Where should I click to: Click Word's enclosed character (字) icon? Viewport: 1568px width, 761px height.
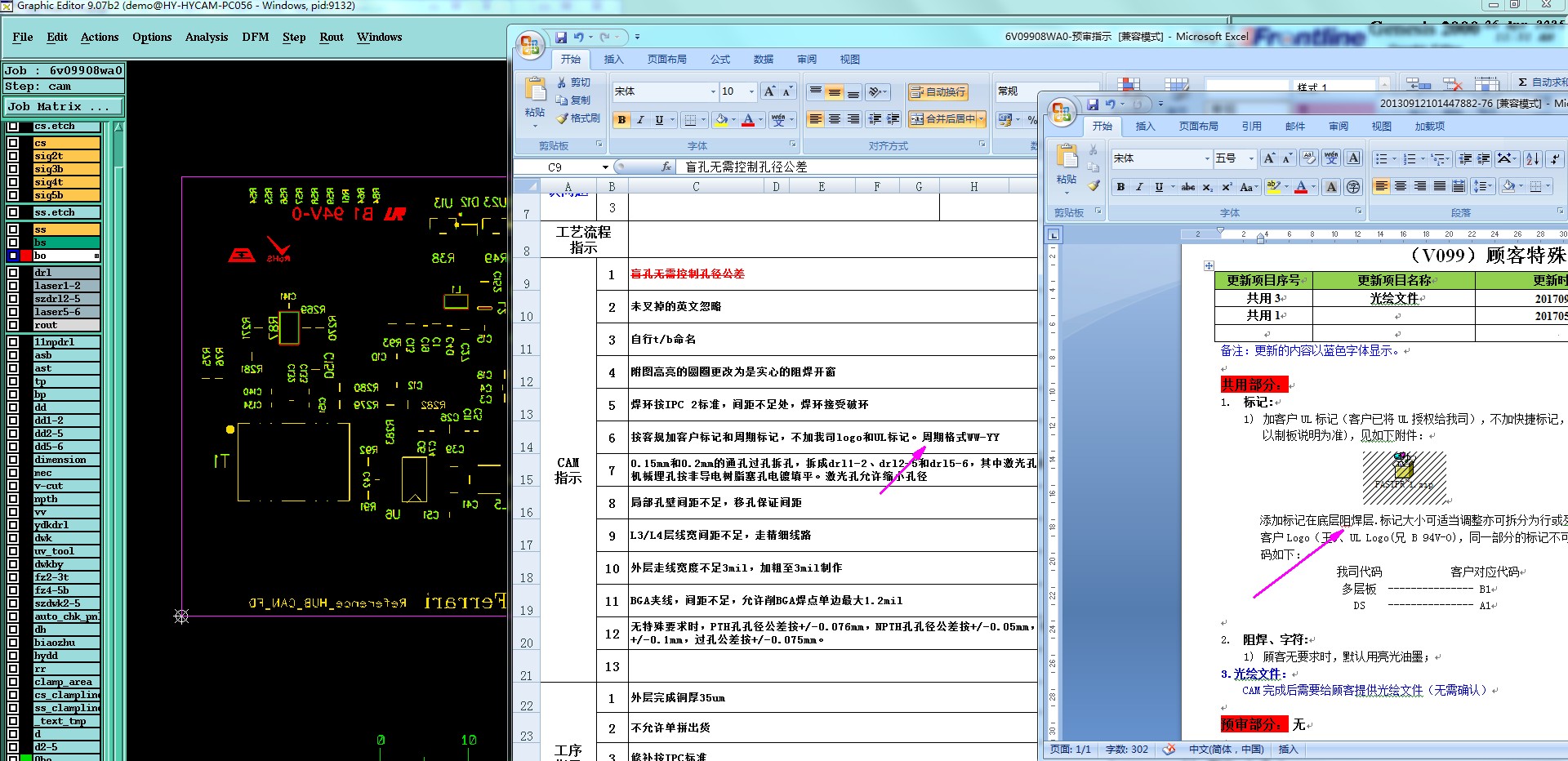click(1353, 187)
